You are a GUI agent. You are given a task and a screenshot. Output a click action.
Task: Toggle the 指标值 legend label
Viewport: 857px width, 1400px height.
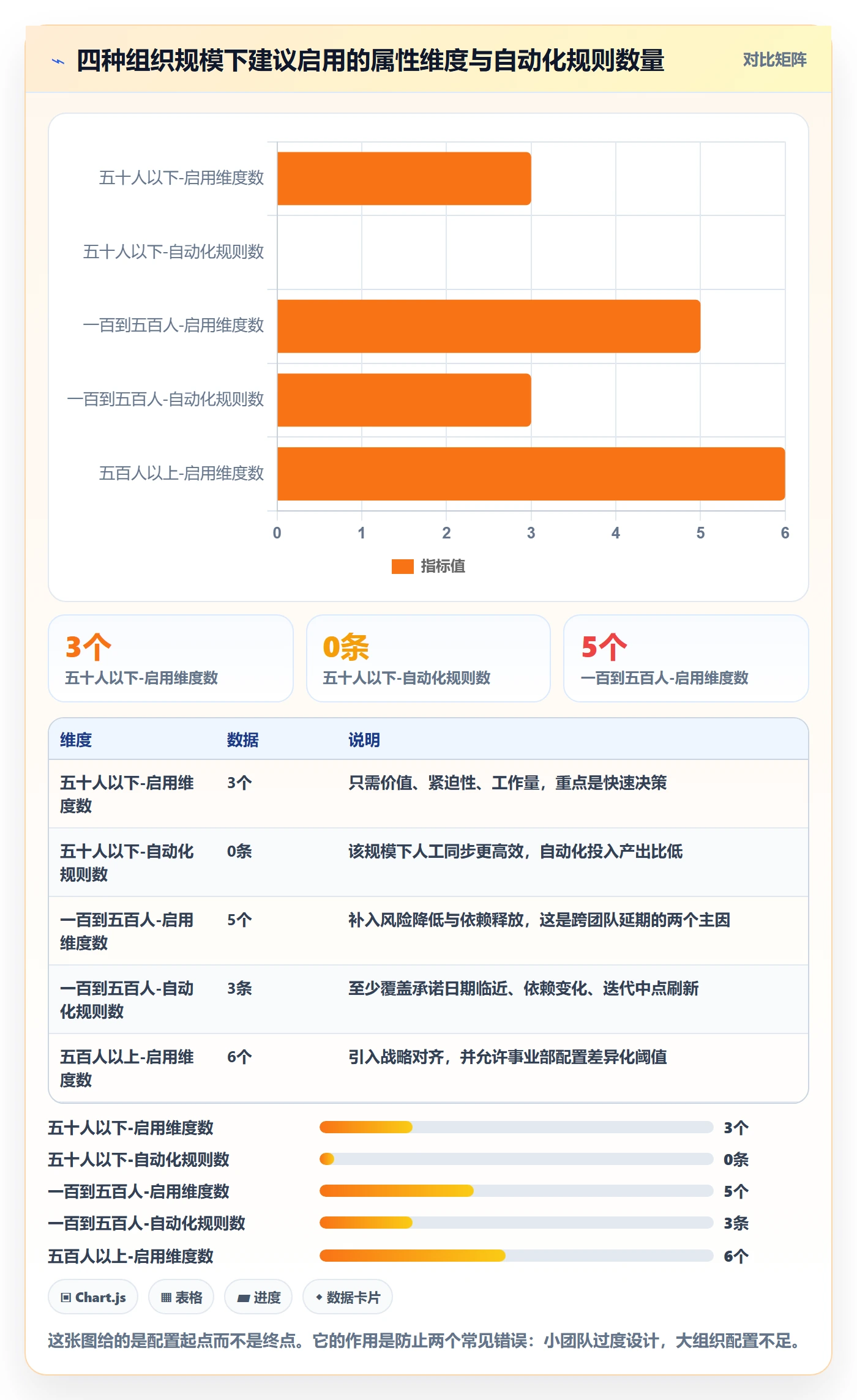443,567
